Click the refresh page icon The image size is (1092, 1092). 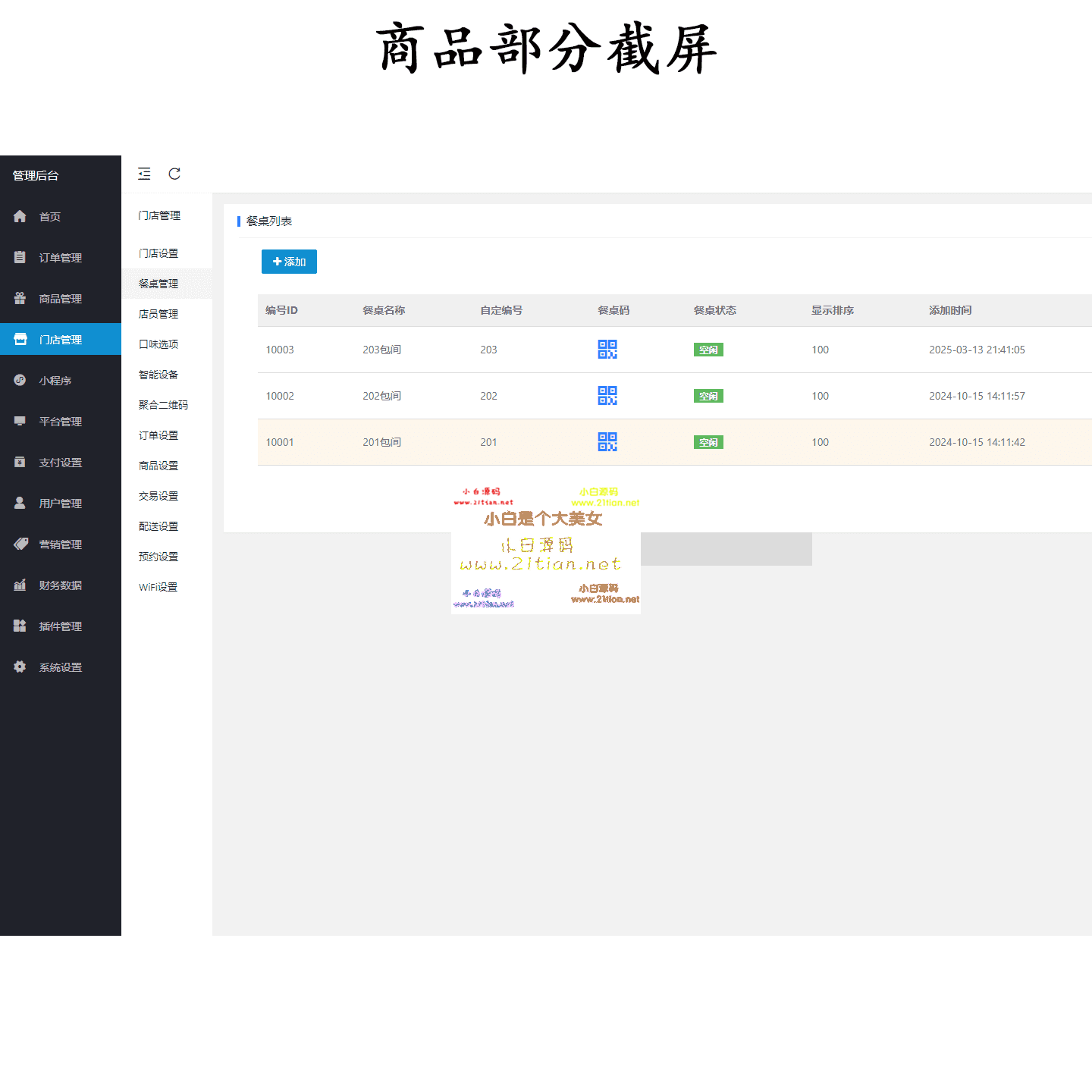click(174, 174)
